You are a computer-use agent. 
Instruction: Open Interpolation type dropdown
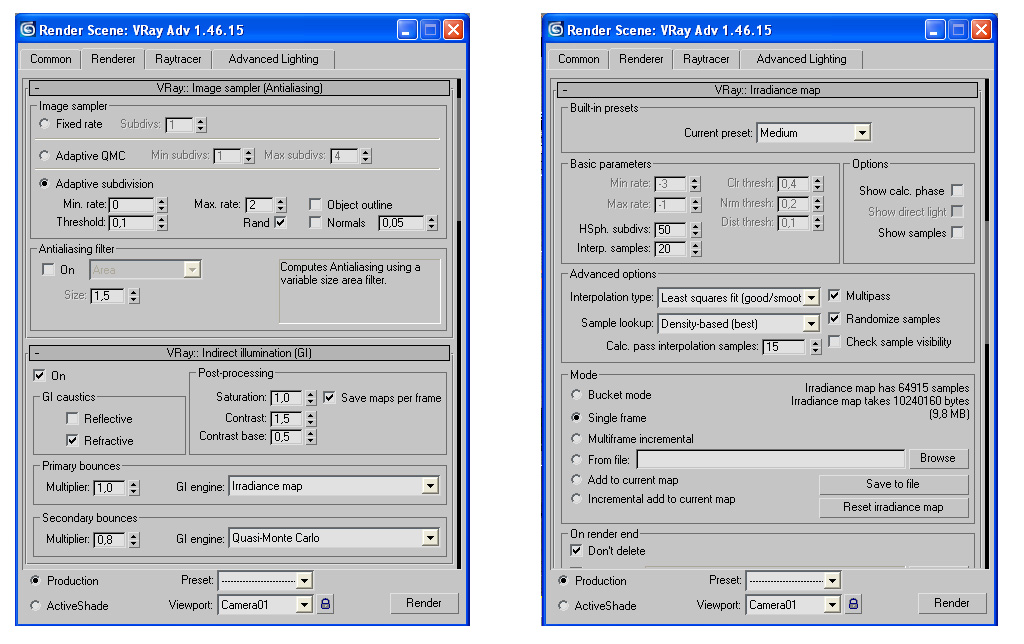(x=811, y=298)
